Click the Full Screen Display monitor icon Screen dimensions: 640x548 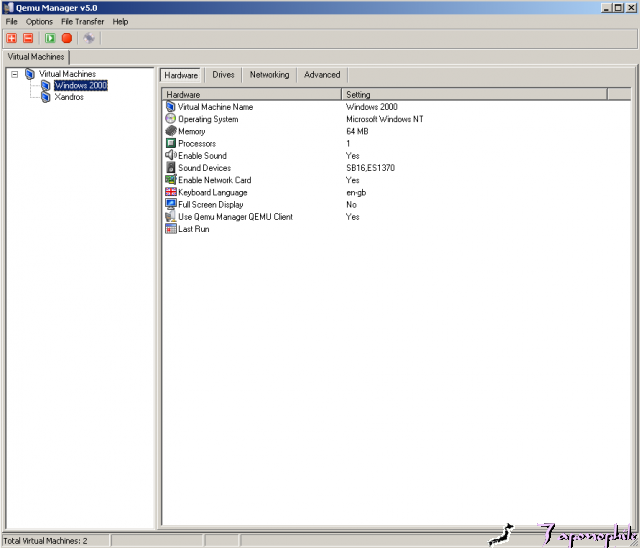coord(171,204)
